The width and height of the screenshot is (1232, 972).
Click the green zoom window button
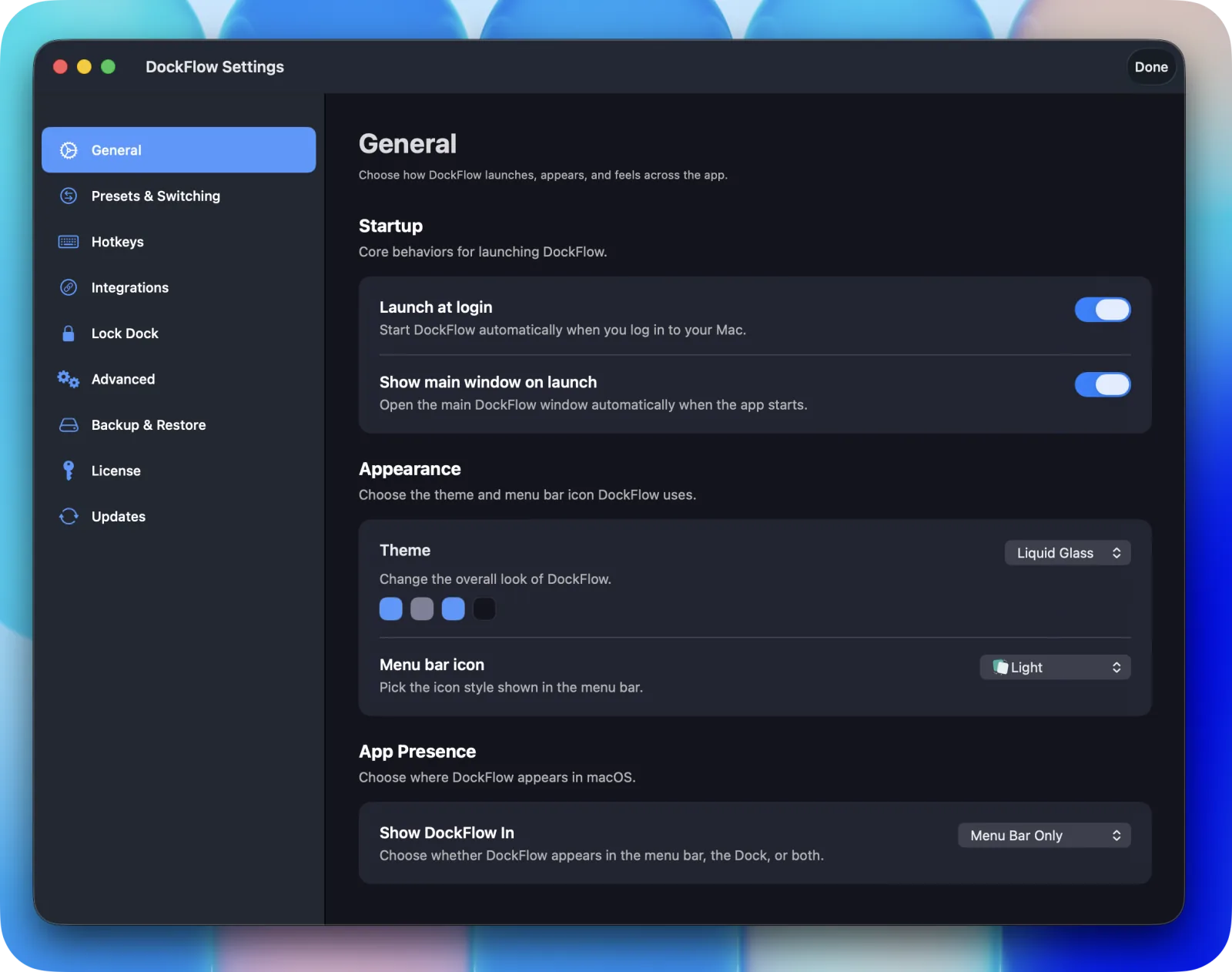109,67
